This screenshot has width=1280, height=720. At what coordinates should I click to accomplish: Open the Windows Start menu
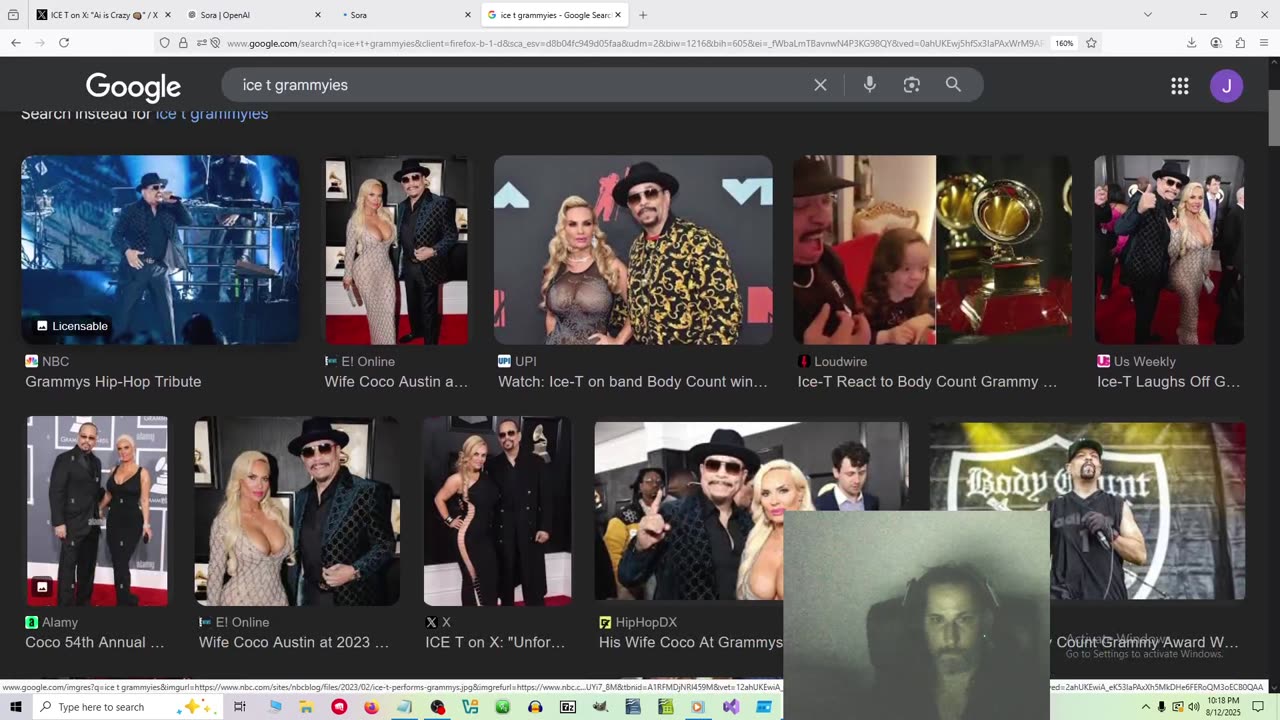tap(16, 707)
